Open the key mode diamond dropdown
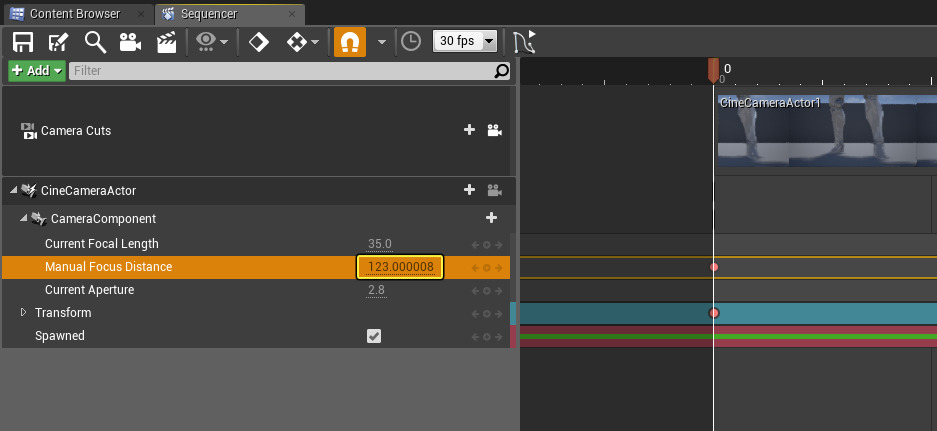The width and height of the screenshot is (937, 431). pos(302,42)
